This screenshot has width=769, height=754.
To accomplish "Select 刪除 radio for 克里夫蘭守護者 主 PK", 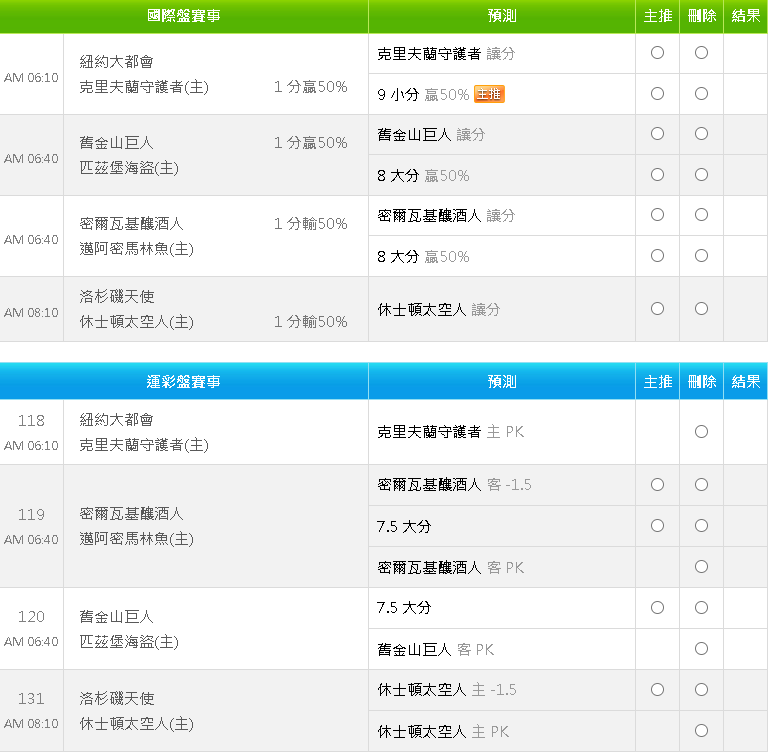I will (x=701, y=432).
